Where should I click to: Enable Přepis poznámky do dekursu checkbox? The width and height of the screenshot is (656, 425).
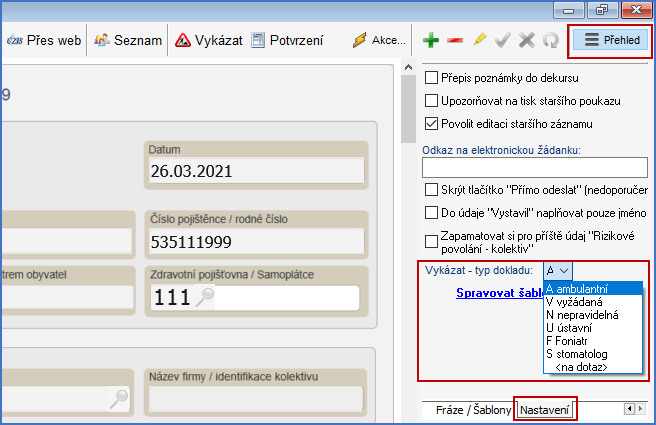432,78
